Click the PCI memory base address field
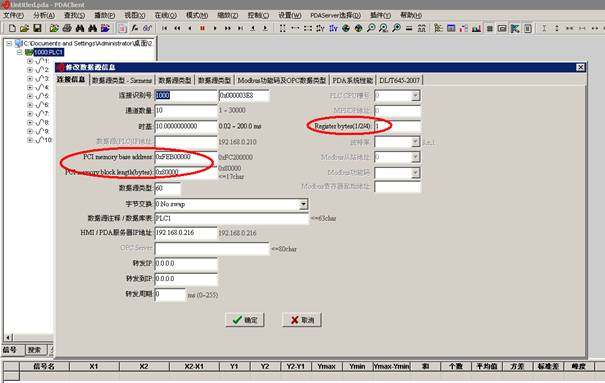Screen dimensions: 605x383 186,157
